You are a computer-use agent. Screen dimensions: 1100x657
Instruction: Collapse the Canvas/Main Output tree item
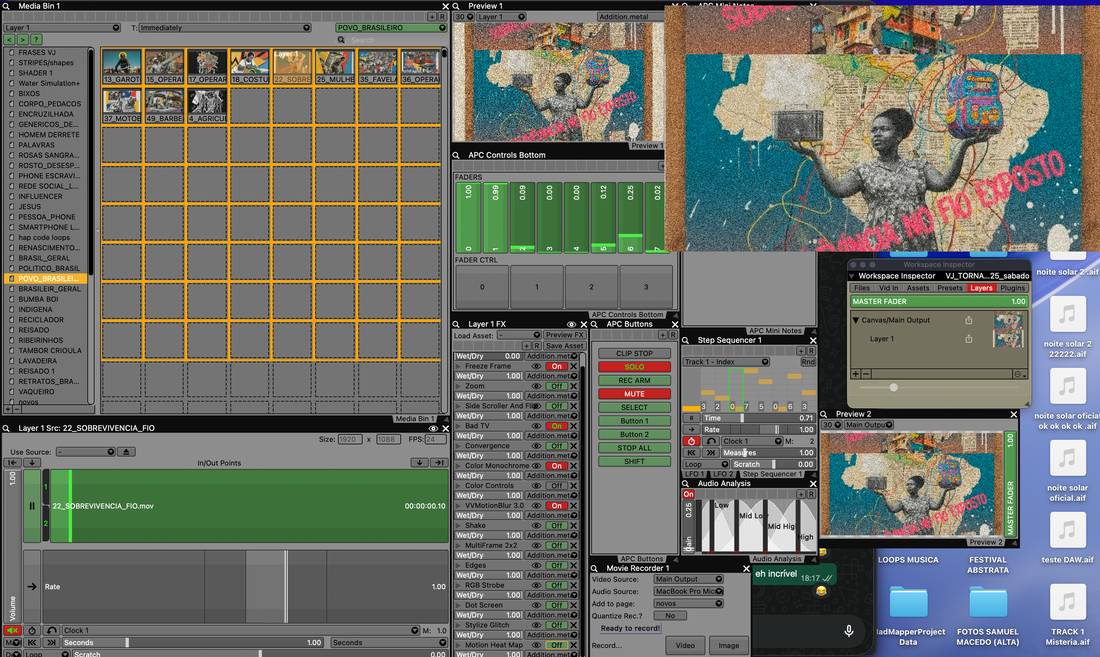856,320
